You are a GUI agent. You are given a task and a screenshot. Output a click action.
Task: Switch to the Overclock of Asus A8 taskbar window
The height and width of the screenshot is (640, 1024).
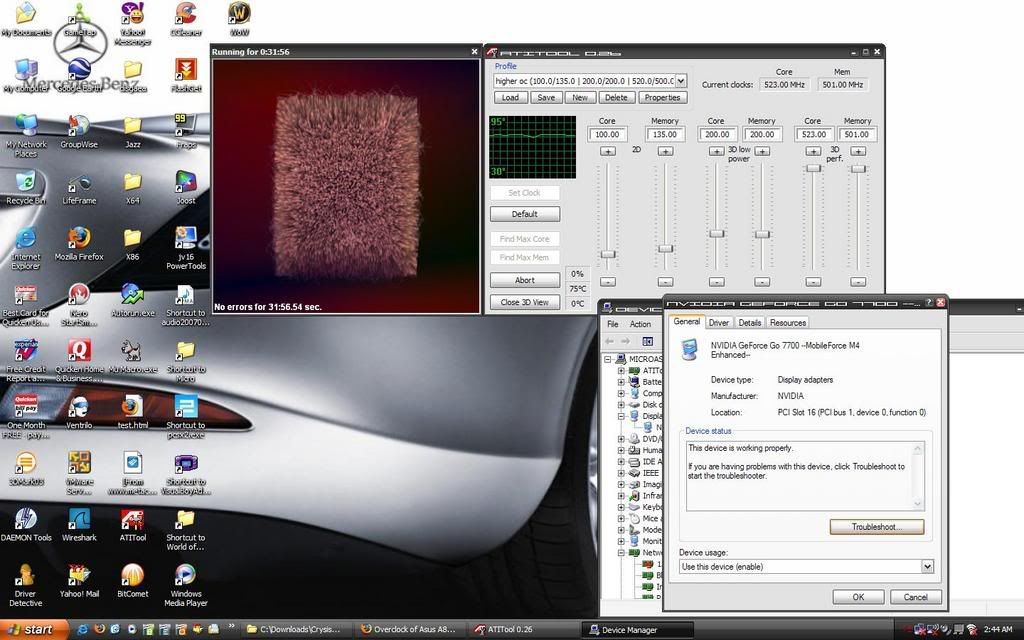[x=410, y=630]
